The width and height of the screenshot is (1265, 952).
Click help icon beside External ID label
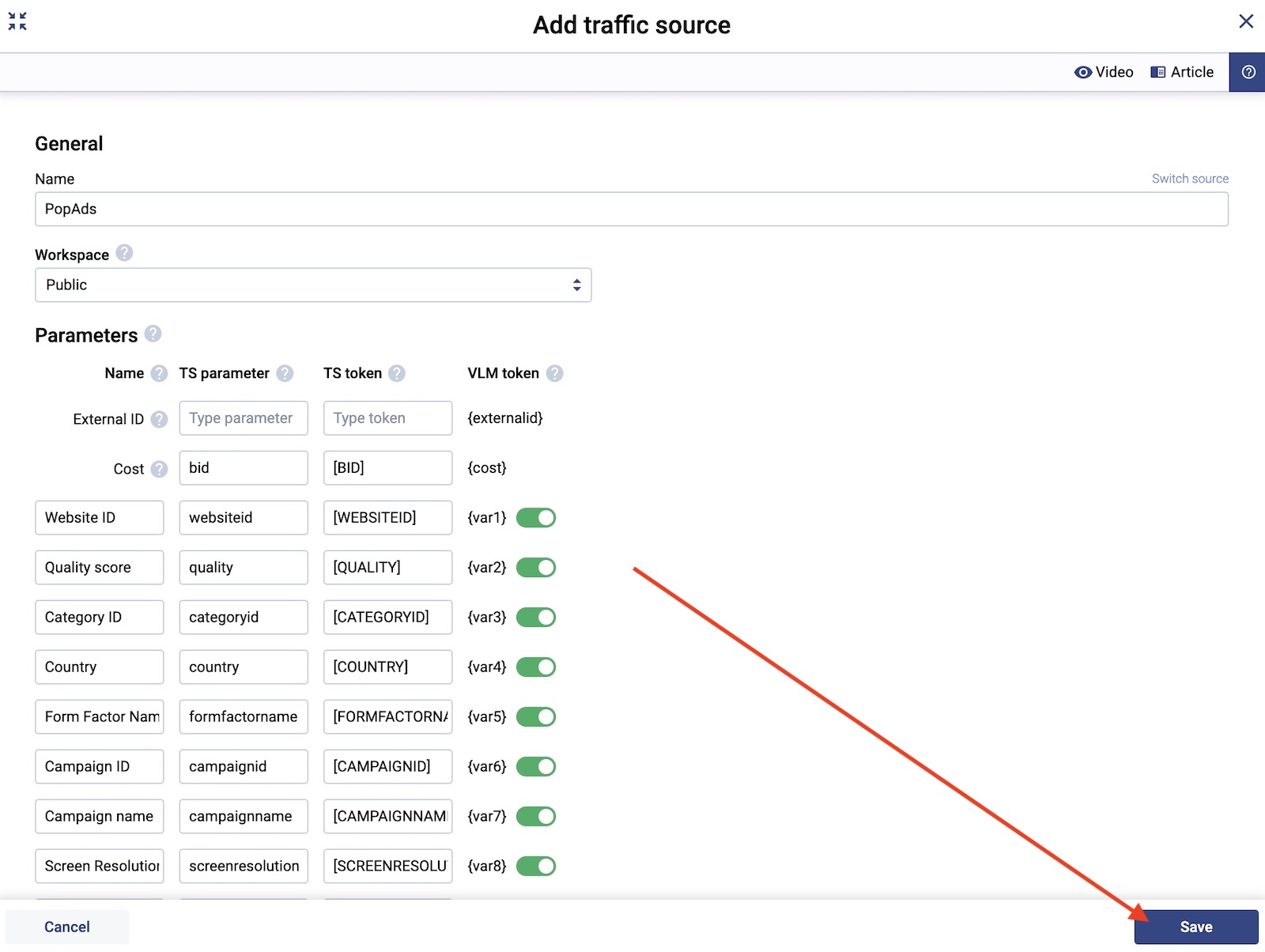[x=159, y=419]
